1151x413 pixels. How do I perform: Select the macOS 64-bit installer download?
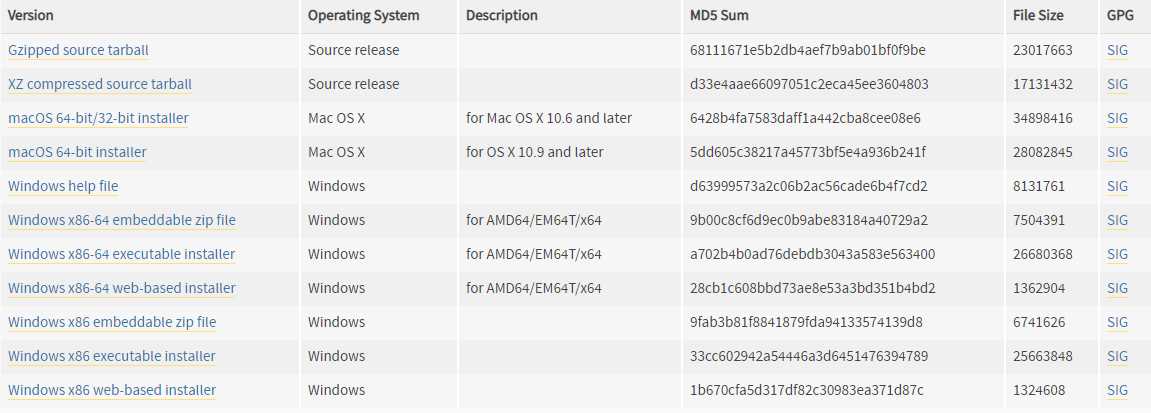coord(77,153)
